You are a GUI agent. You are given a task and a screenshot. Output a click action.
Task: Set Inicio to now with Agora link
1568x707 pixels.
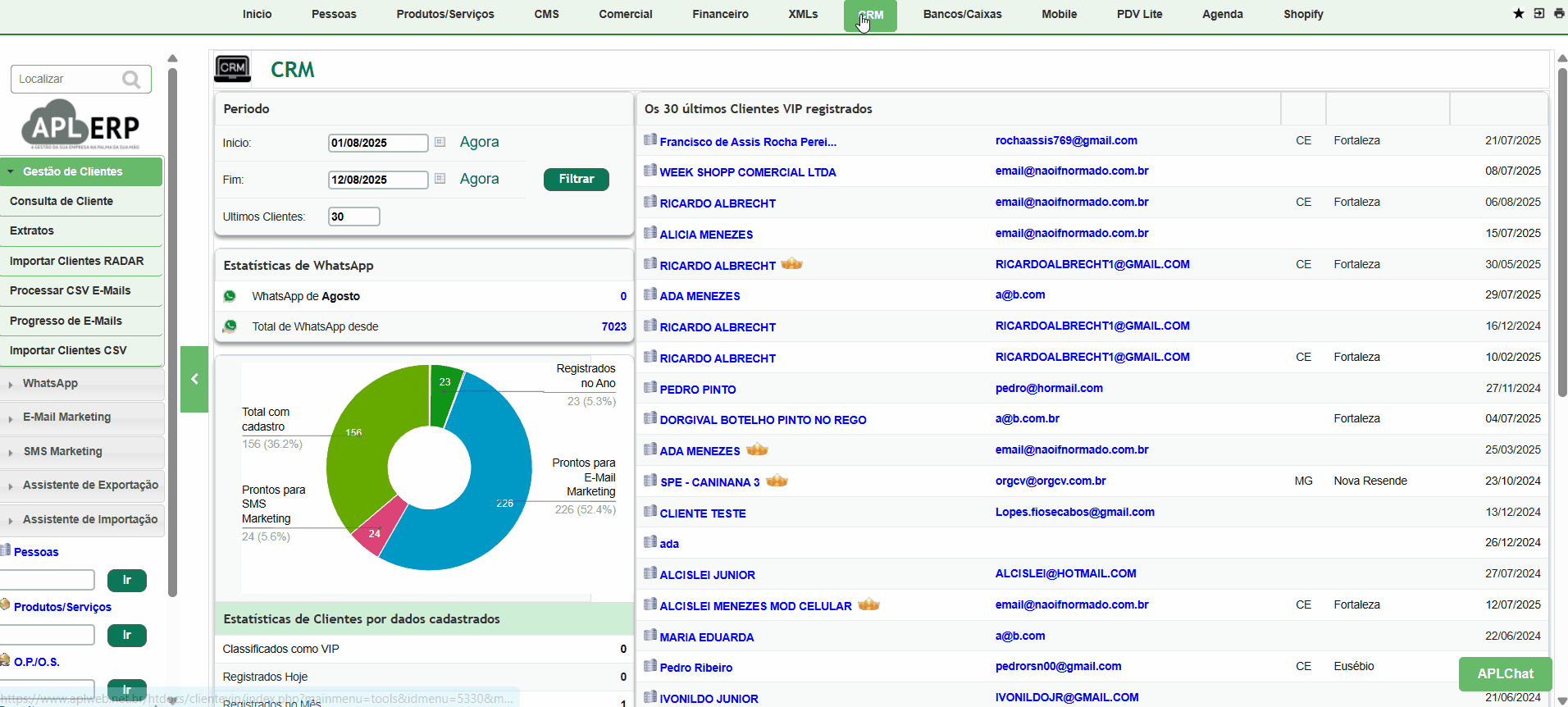pos(479,142)
